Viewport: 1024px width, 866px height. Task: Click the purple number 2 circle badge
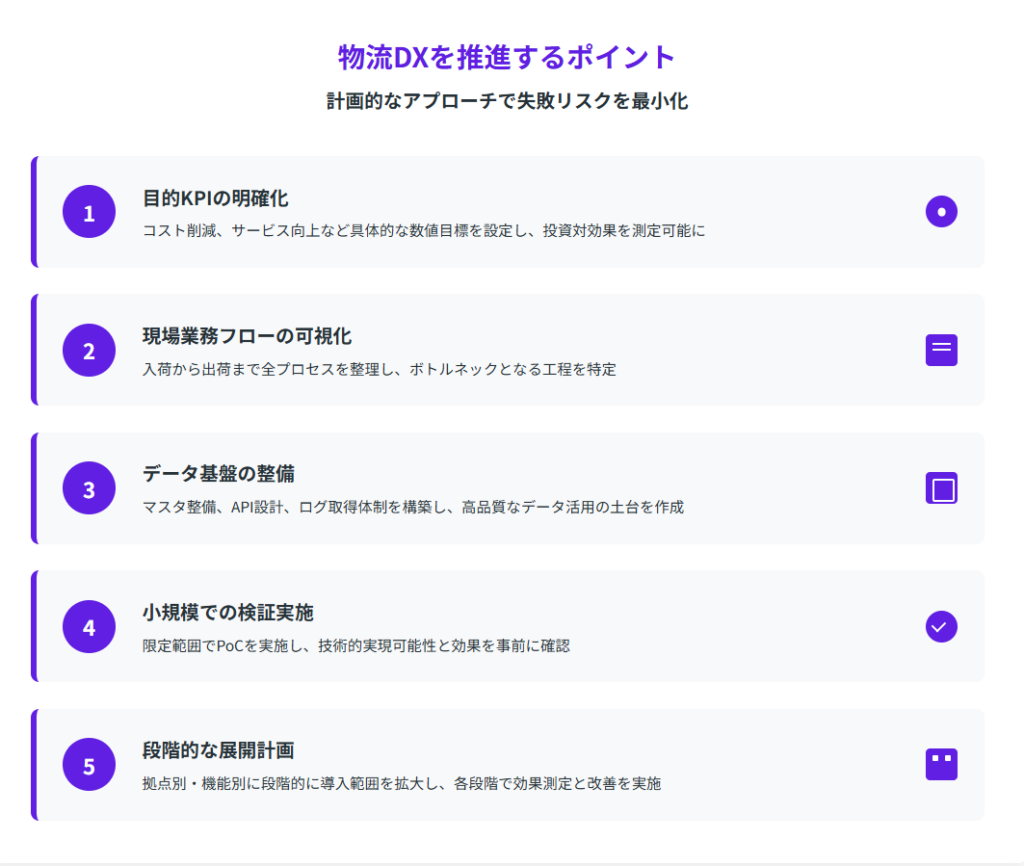pos(89,350)
